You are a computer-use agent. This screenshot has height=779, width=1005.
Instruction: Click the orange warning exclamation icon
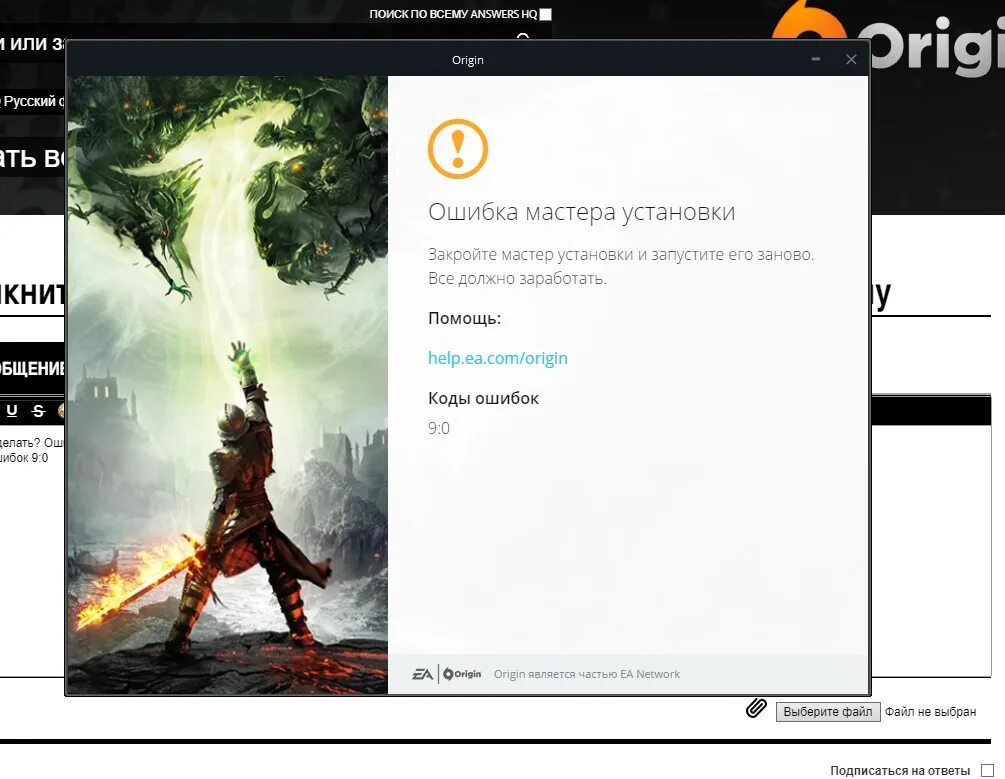458,149
